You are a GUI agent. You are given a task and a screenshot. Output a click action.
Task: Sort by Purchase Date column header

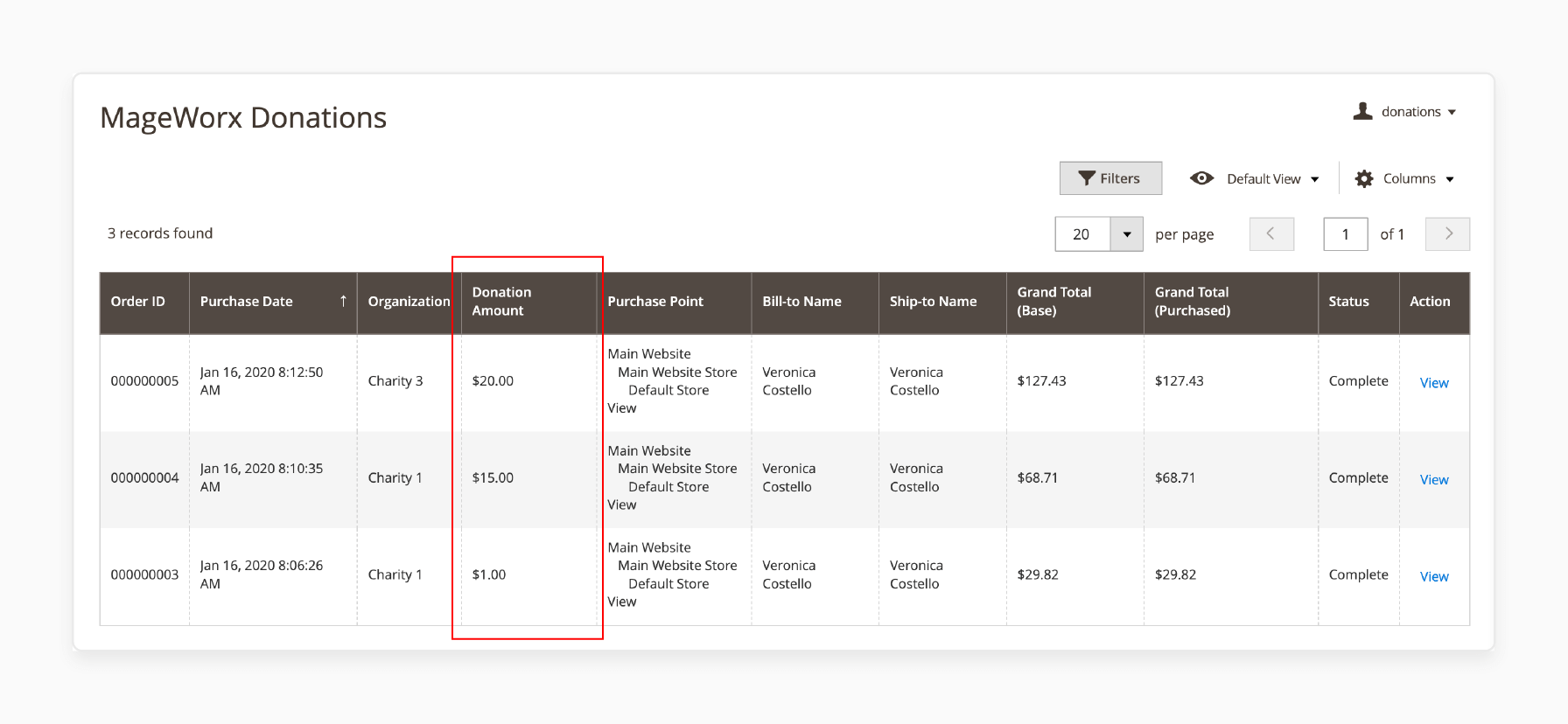click(x=273, y=302)
